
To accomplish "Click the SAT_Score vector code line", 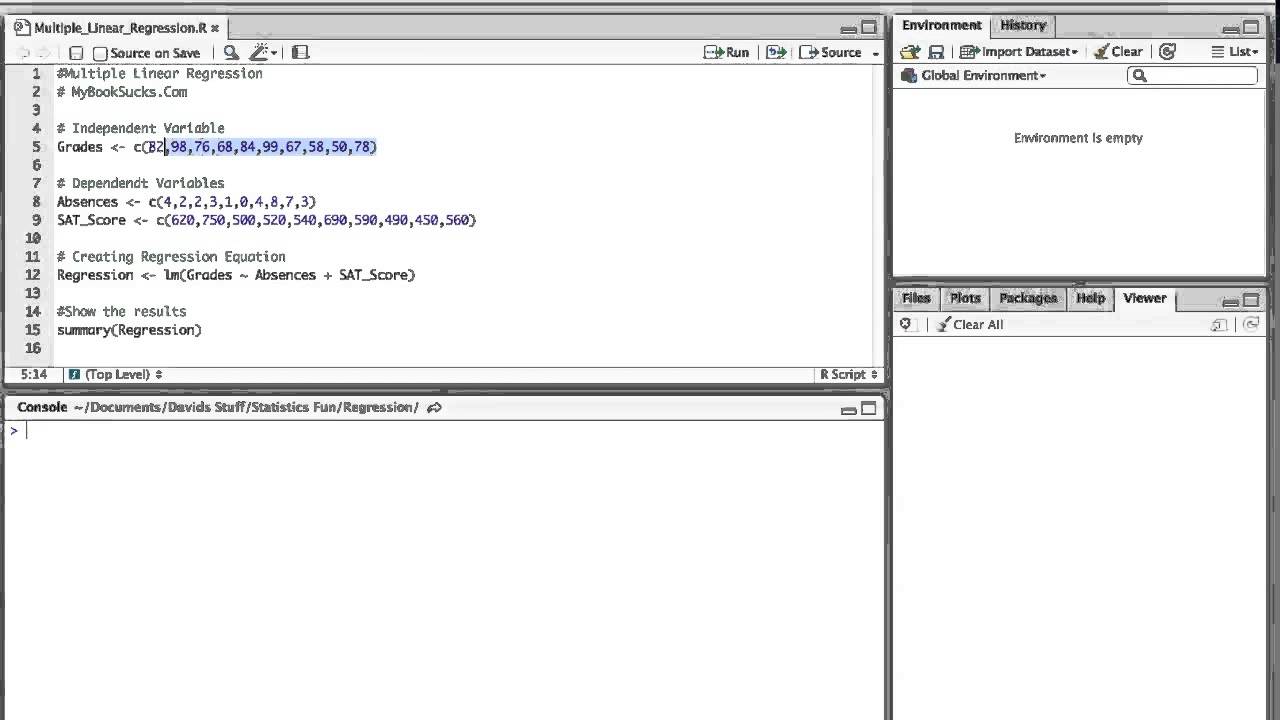I will coord(266,220).
